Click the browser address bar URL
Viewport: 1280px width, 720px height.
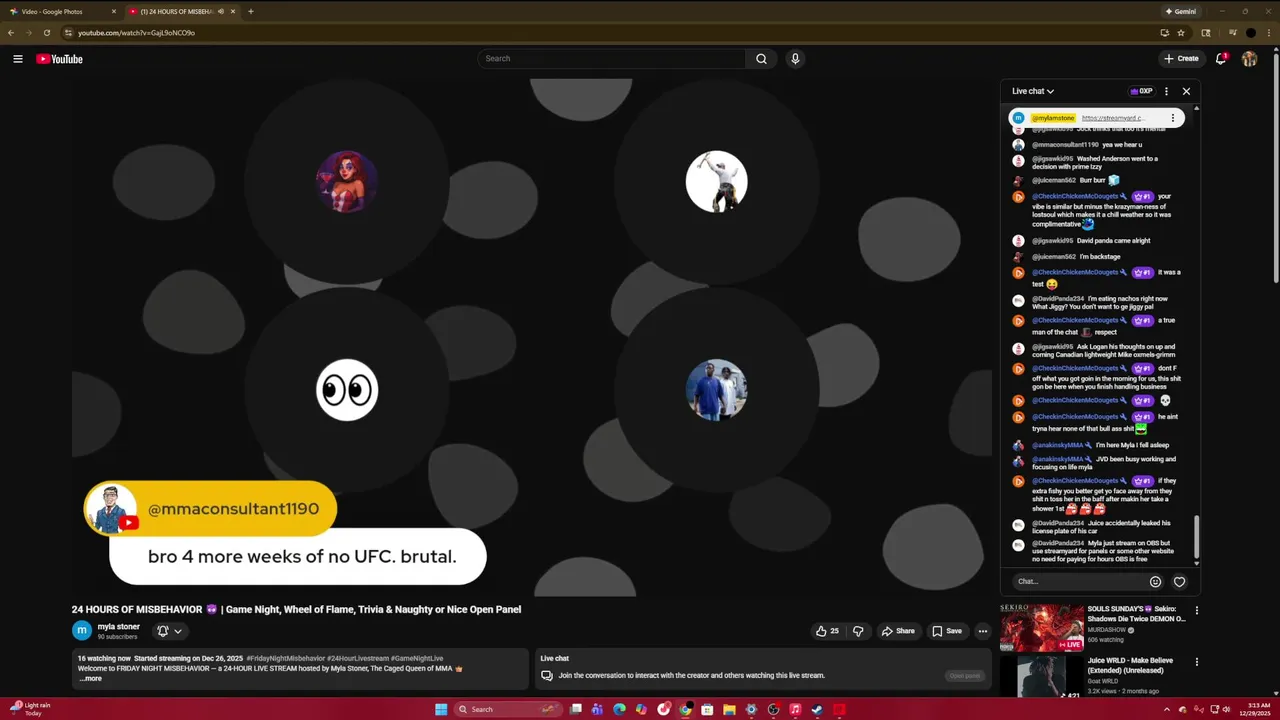pyautogui.click(x=136, y=33)
